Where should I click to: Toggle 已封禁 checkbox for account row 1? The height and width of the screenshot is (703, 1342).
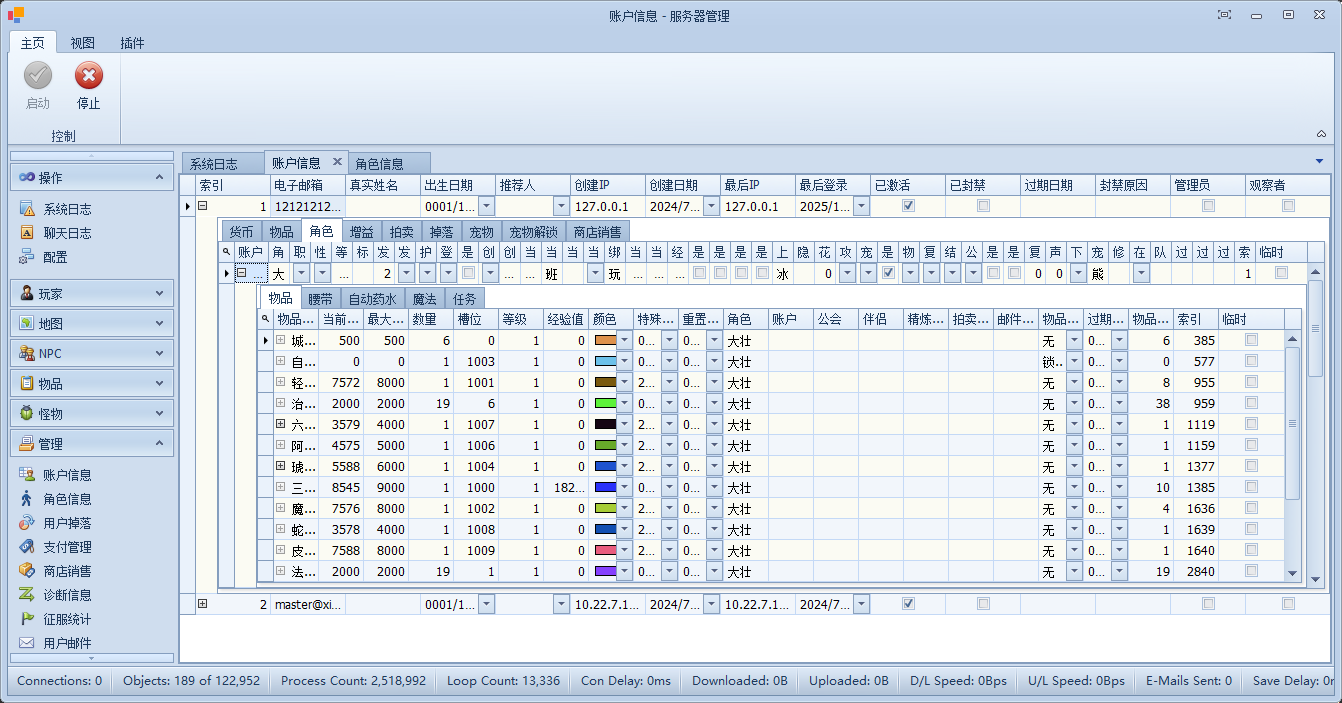coord(983,206)
